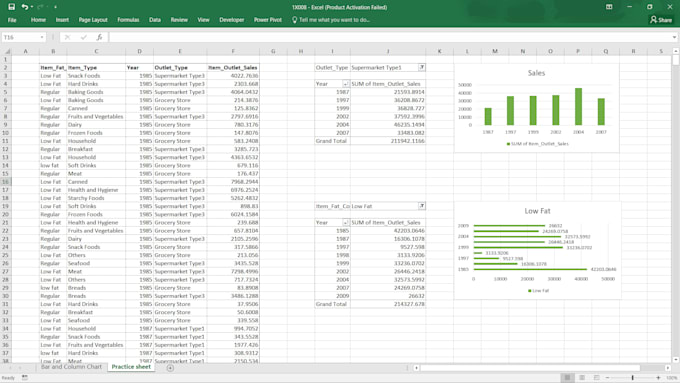Select the Grand Total value 214327.678
The width and height of the screenshot is (680, 383).
[388, 304]
